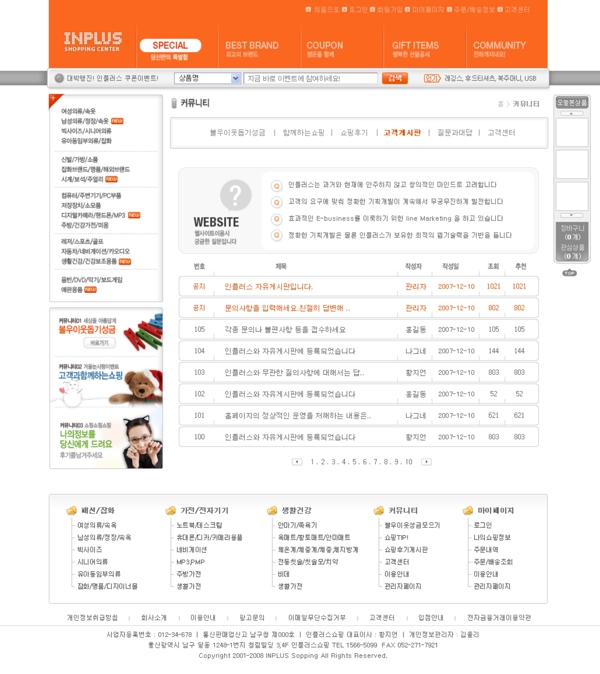Click the 커뮤니티 breadcrumb at top right
This screenshot has height=674, width=600.
click(x=526, y=104)
